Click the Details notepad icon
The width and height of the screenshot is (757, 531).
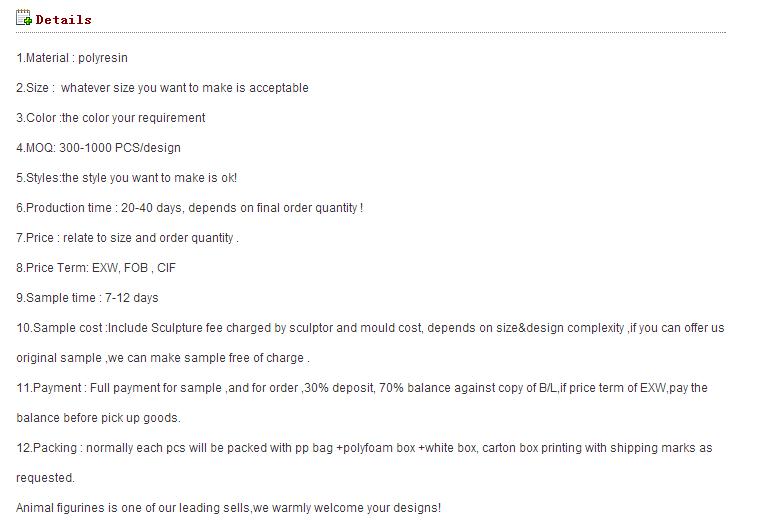tap(24, 18)
